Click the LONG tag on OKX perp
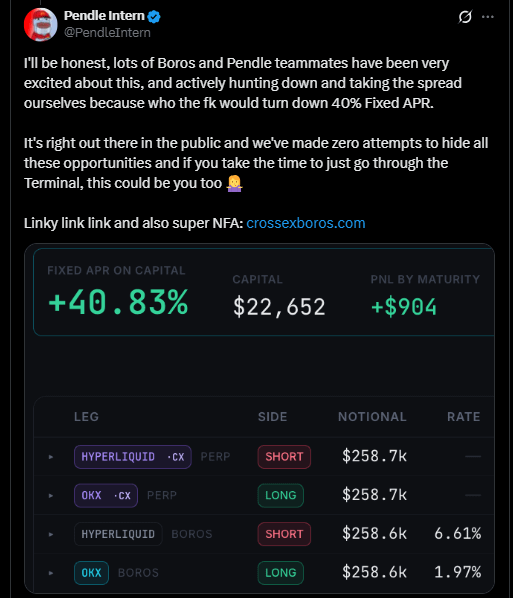The image size is (513, 598). click(x=281, y=495)
